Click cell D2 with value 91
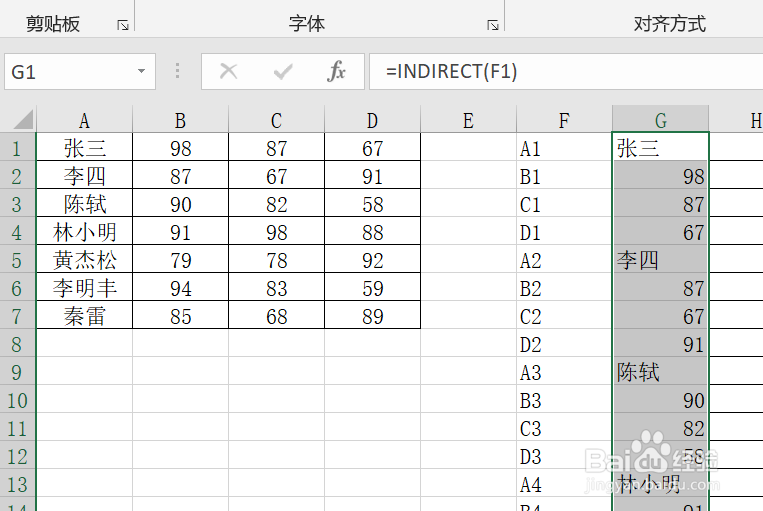 click(x=372, y=175)
